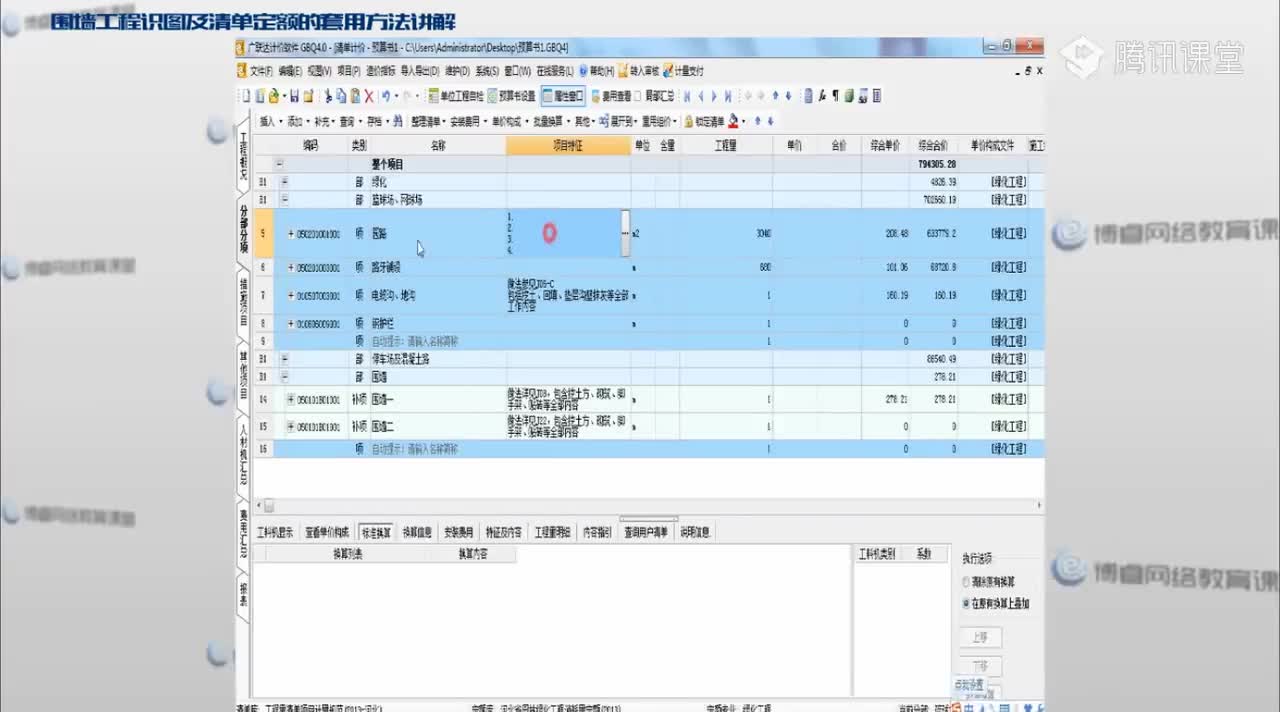The height and width of the screenshot is (712, 1280).
Task: Click the 计量支付 toolbar icon
Action: (x=683, y=71)
